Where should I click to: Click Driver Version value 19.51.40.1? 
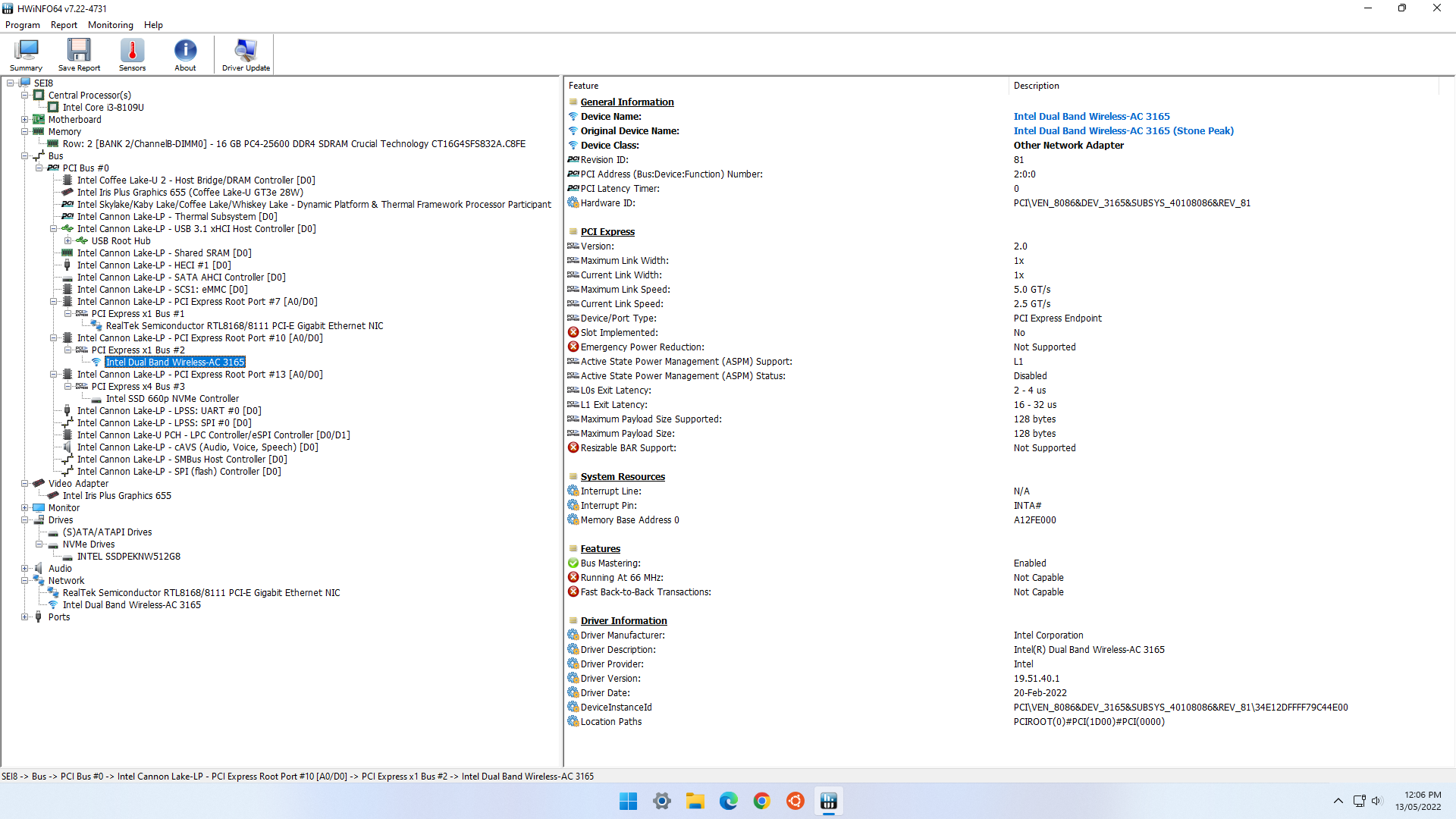[x=1036, y=679]
